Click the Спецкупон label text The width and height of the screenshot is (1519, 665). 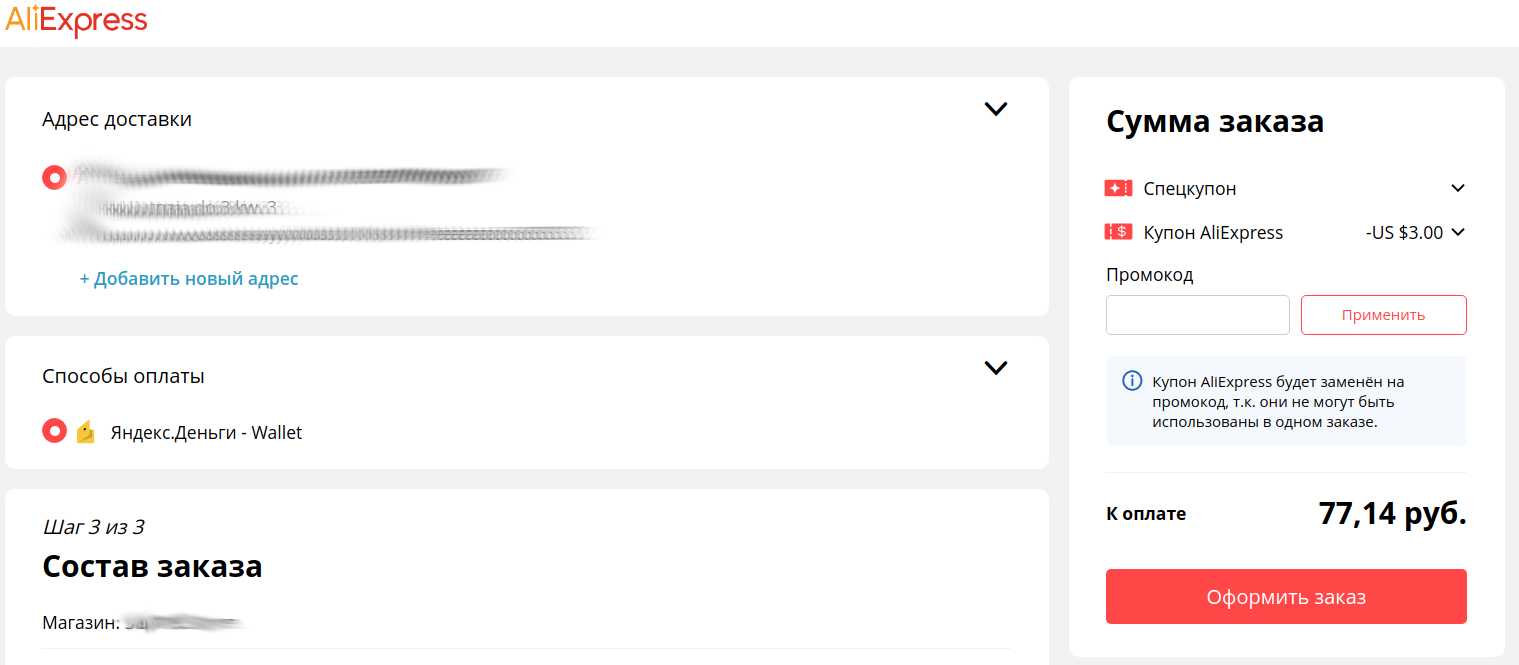tap(1190, 189)
